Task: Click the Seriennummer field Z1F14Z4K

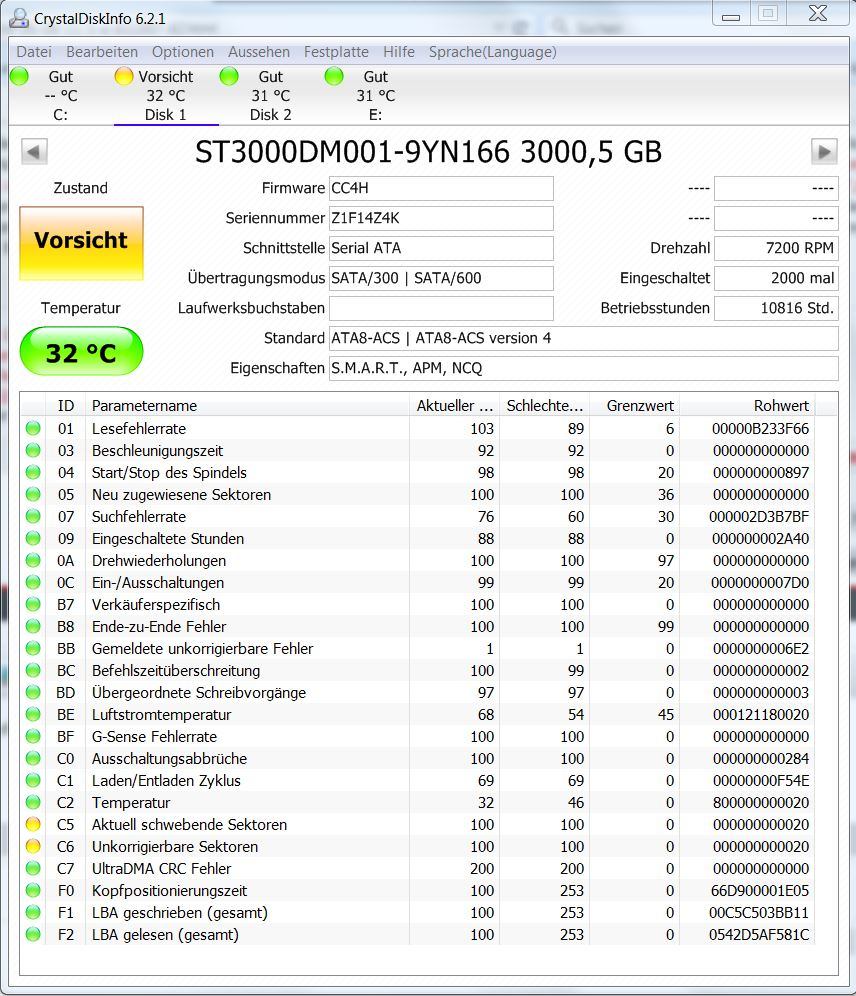Action: [x=441, y=219]
